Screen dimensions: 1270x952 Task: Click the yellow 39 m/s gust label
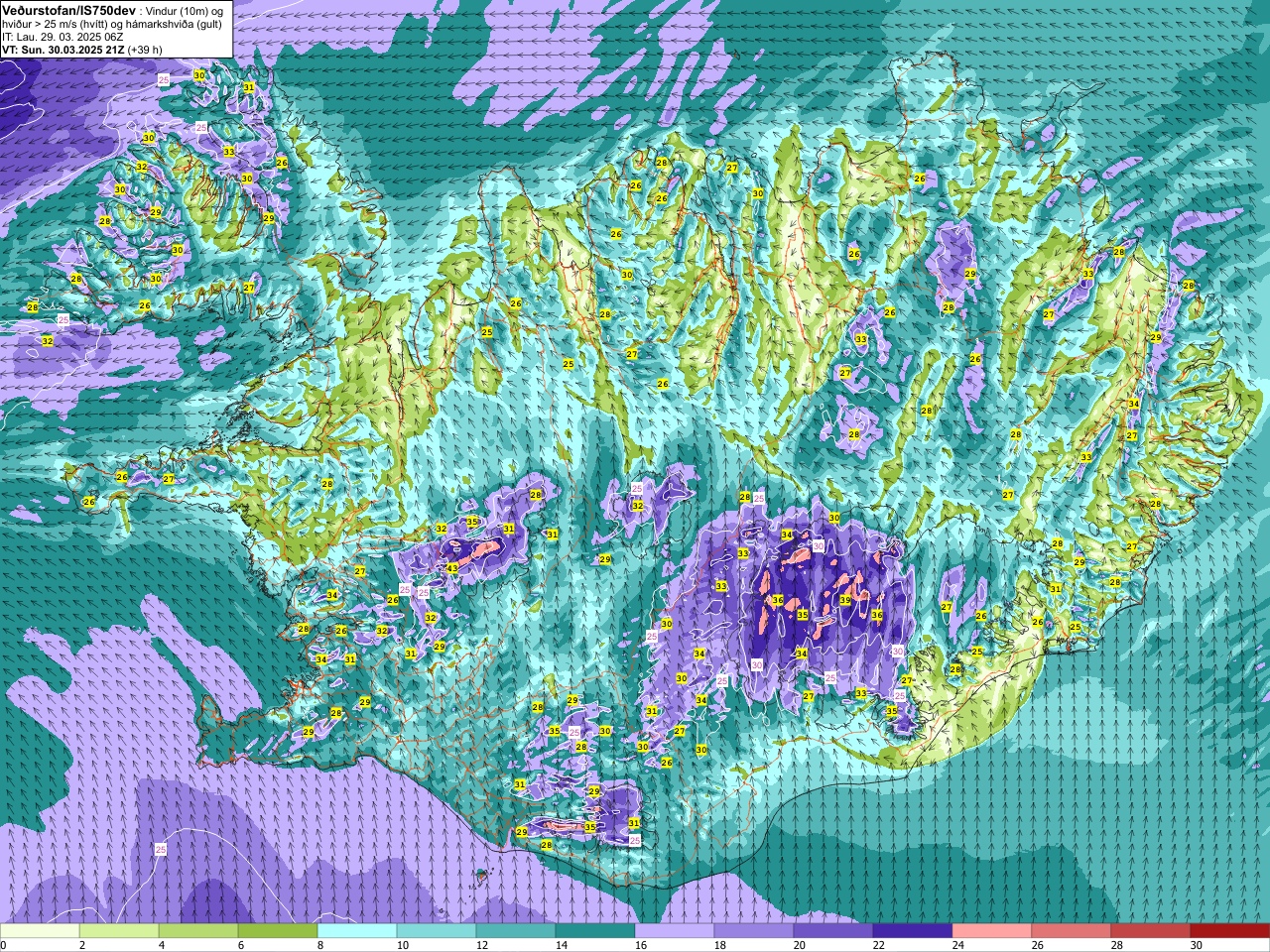(845, 600)
